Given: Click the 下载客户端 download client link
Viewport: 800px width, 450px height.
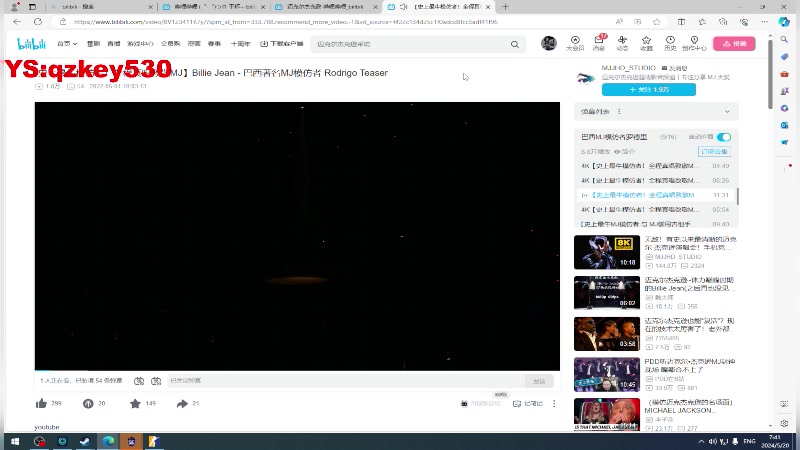Looking at the screenshot, I should click(x=282, y=44).
